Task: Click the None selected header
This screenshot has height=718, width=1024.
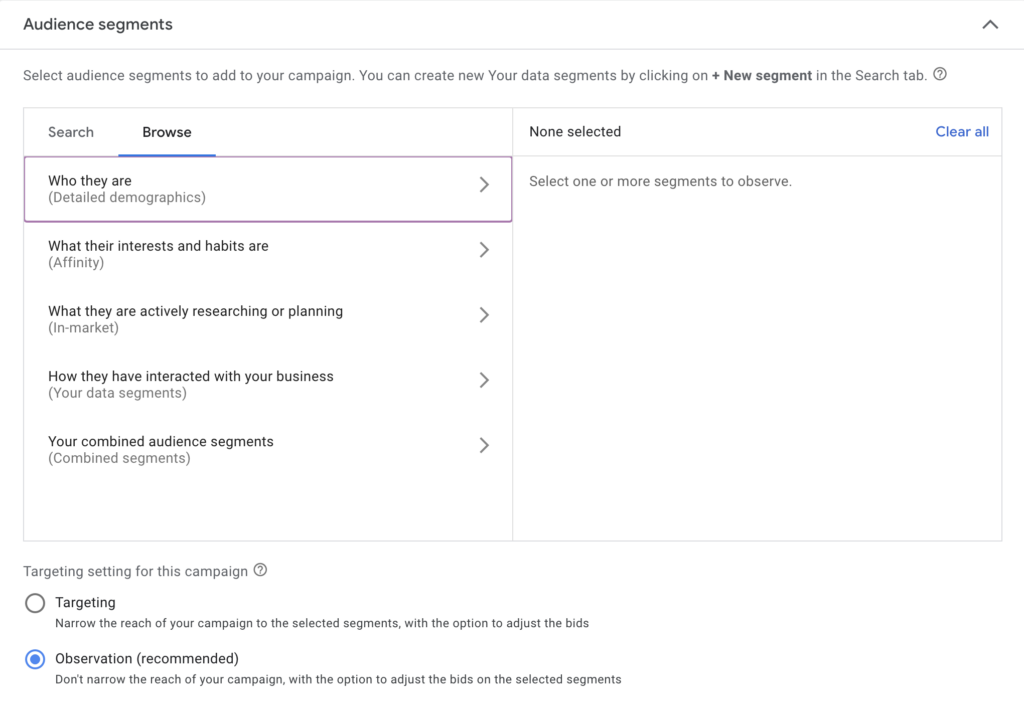Action: 575,131
